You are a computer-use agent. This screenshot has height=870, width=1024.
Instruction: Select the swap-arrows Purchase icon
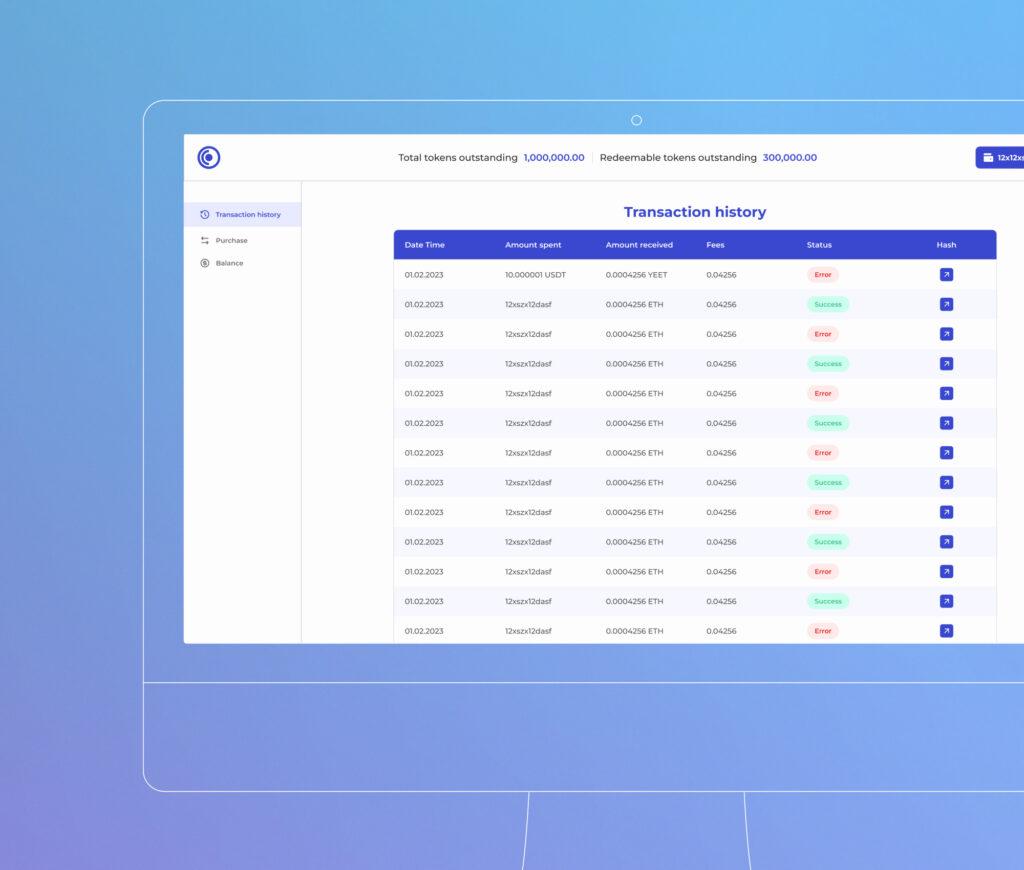click(x=205, y=240)
